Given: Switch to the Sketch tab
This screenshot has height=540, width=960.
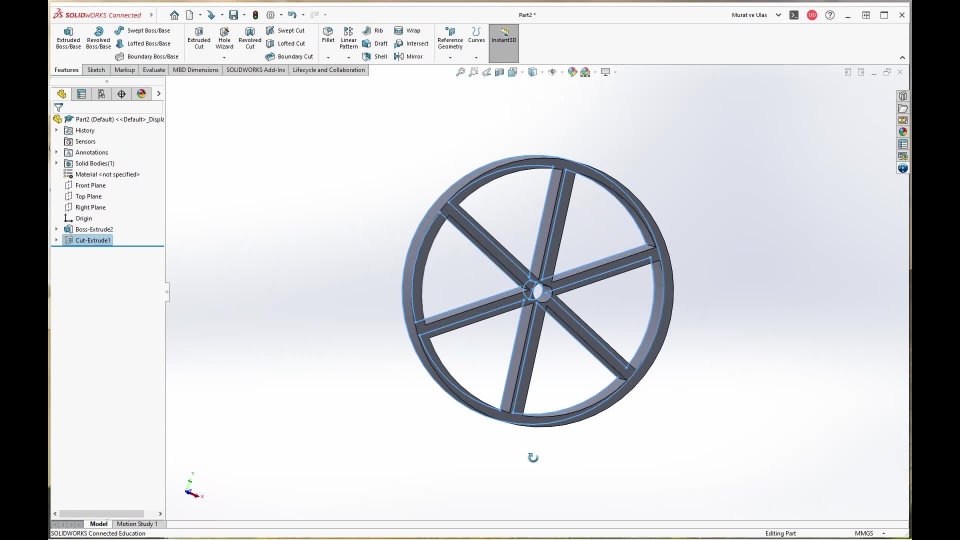Looking at the screenshot, I should click(96, 70).
